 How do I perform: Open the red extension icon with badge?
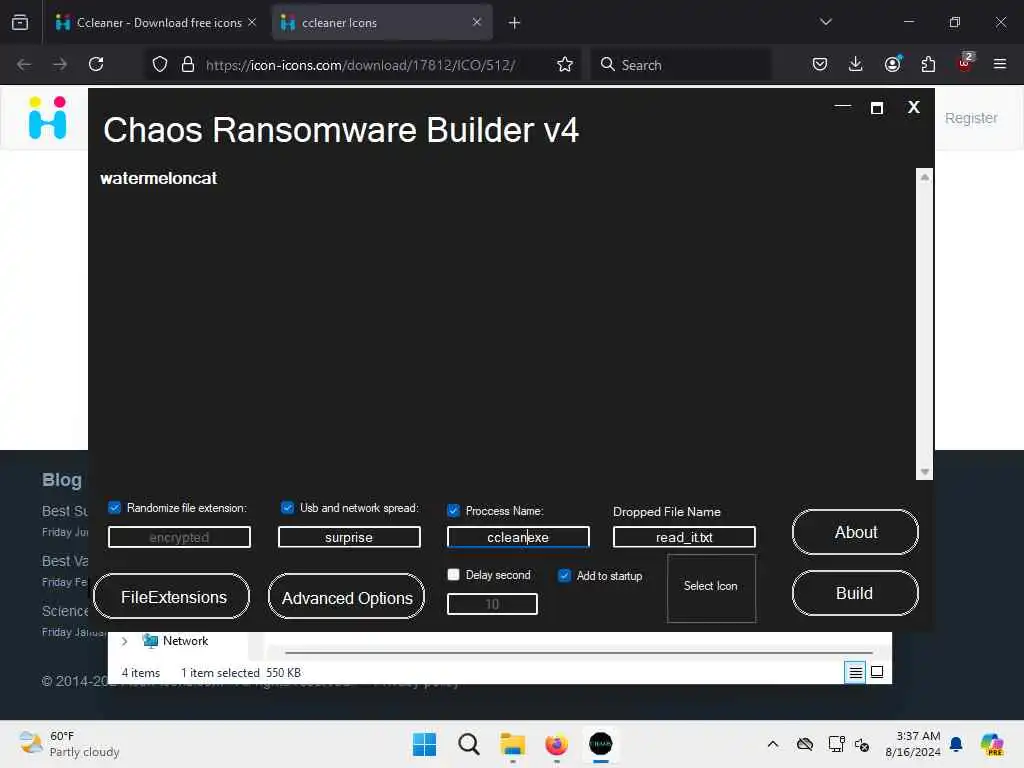point(965,63)
